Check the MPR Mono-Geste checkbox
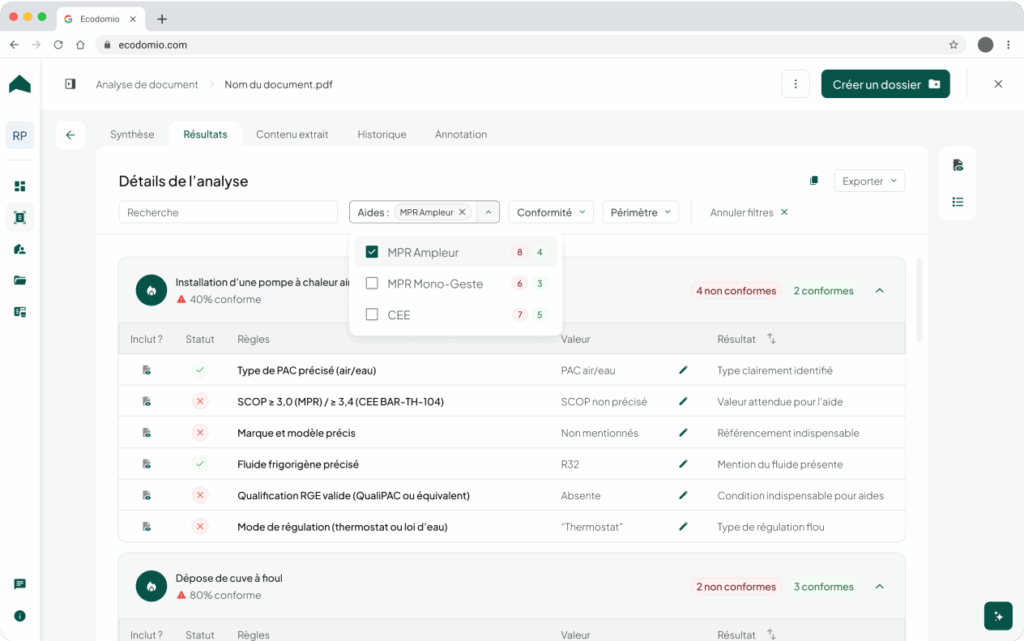 [372, 283]
